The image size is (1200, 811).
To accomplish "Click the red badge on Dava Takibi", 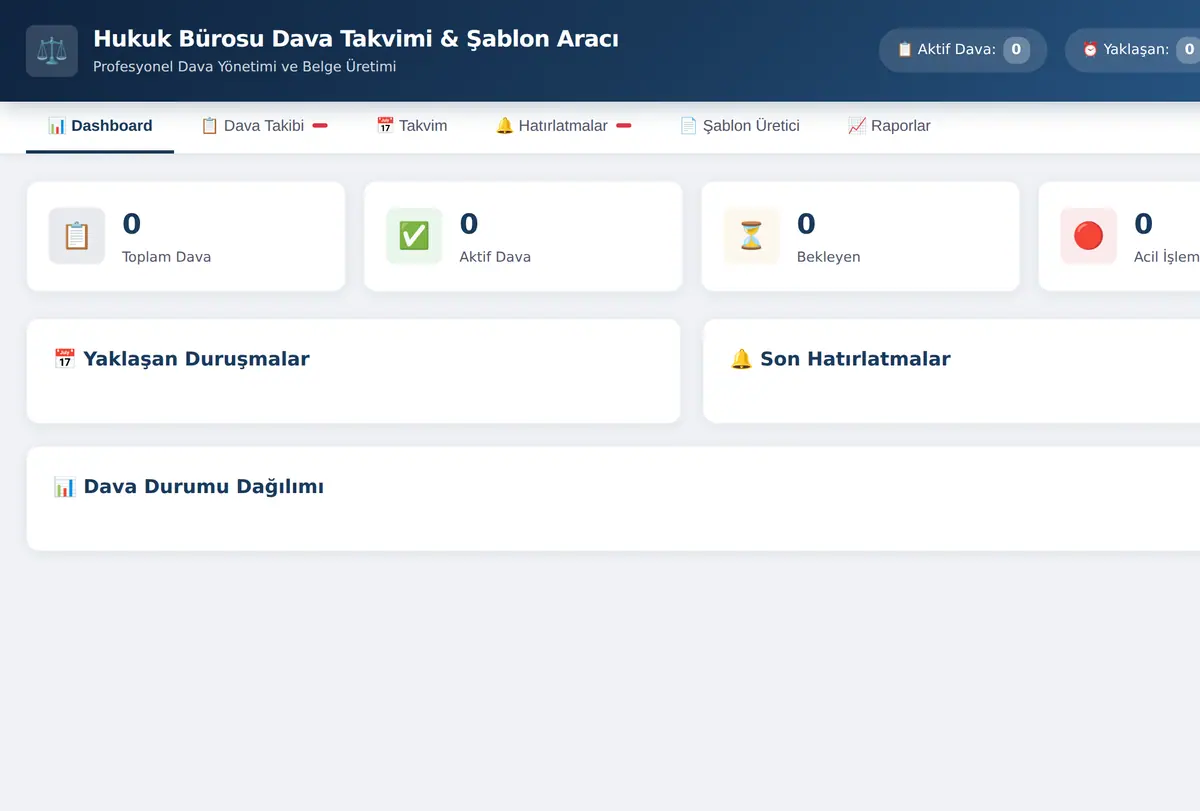I will point(320,126).
